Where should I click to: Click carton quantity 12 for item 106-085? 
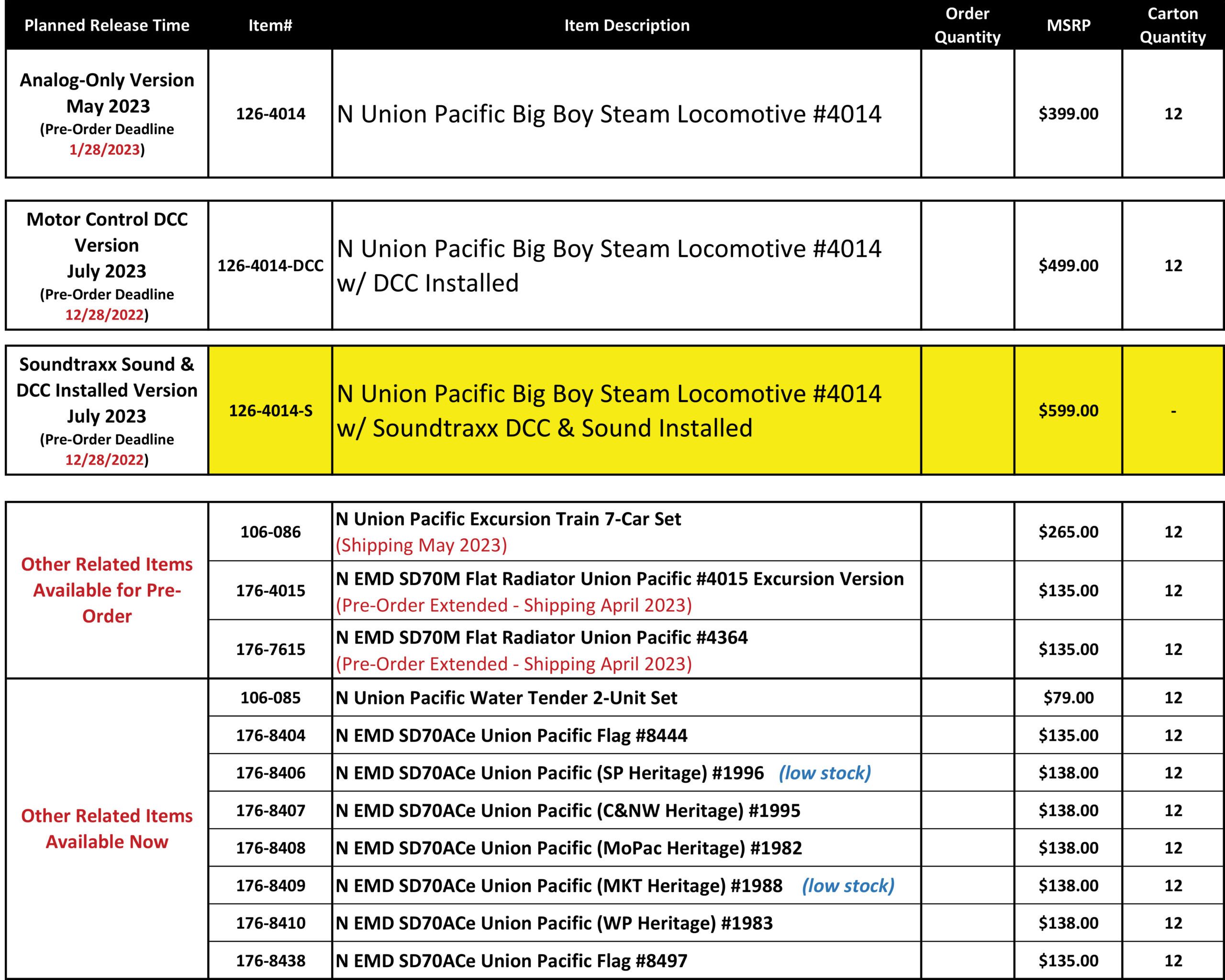(x=1173, y=698)
